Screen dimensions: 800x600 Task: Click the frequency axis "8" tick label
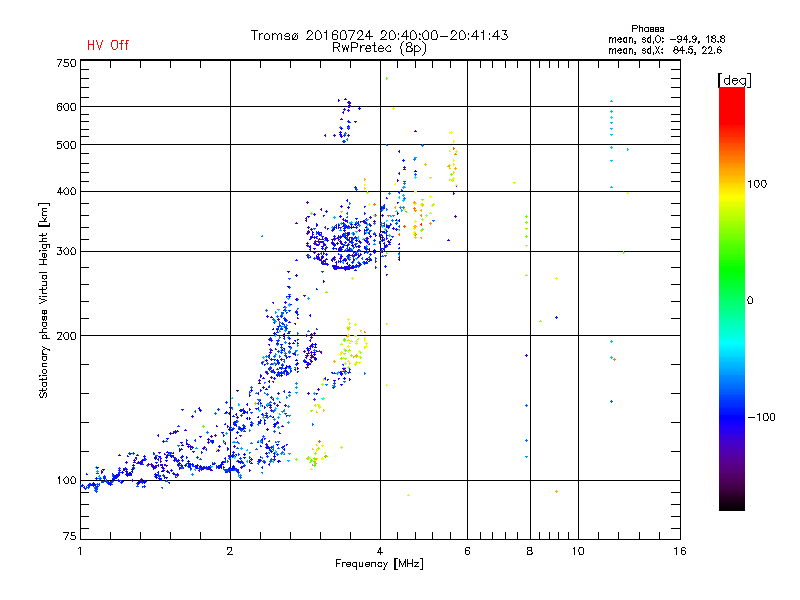coord(530,551)
